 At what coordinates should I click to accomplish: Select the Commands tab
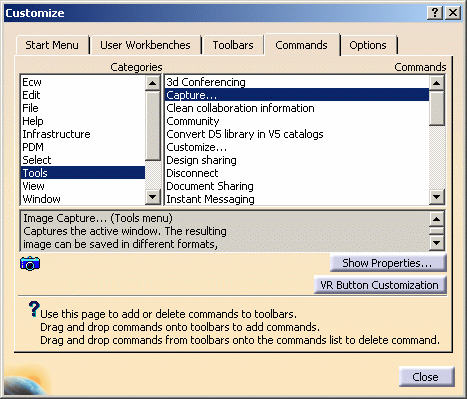click(301, 45)
